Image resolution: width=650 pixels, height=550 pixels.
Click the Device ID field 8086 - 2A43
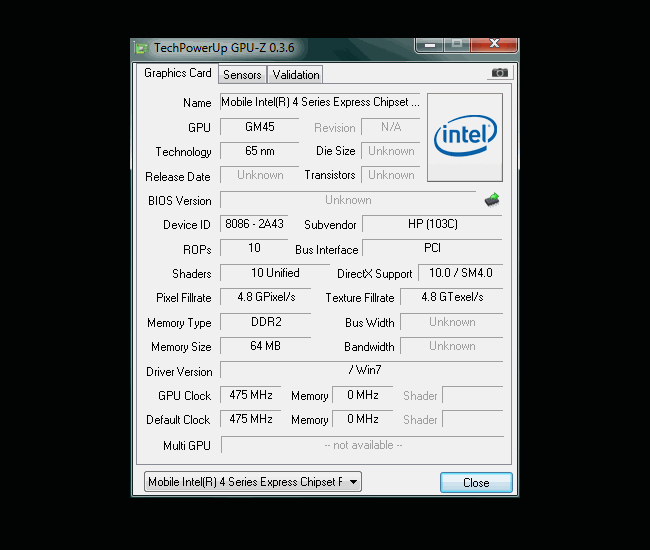coord(254,224)
